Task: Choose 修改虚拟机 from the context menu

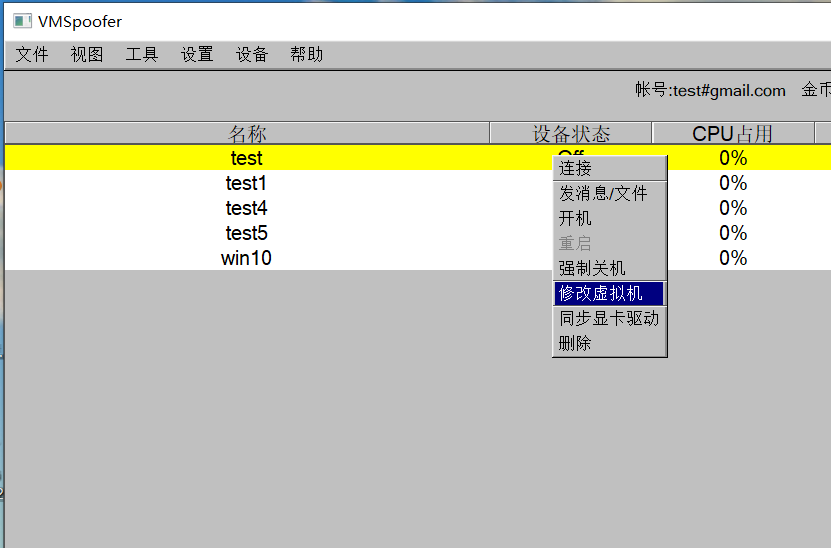Action: 601,293
